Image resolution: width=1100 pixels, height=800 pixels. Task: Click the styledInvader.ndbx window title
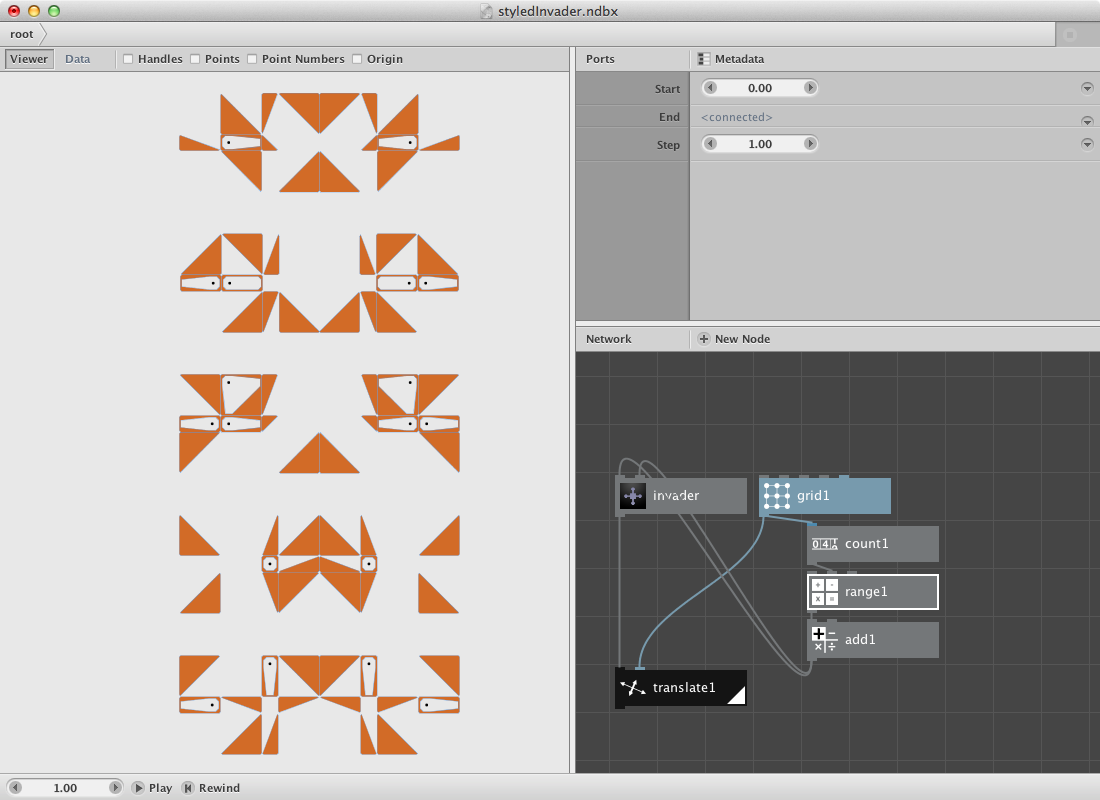[558, 11]
